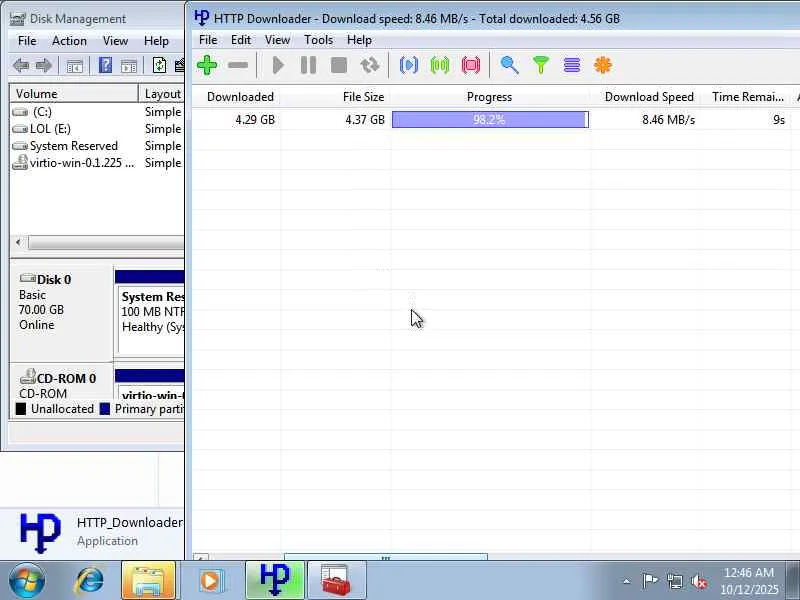Screen dimensions: 800x600
Task: Switch to HTTP Downloader taskbar button
Action: tap(275, 581)
